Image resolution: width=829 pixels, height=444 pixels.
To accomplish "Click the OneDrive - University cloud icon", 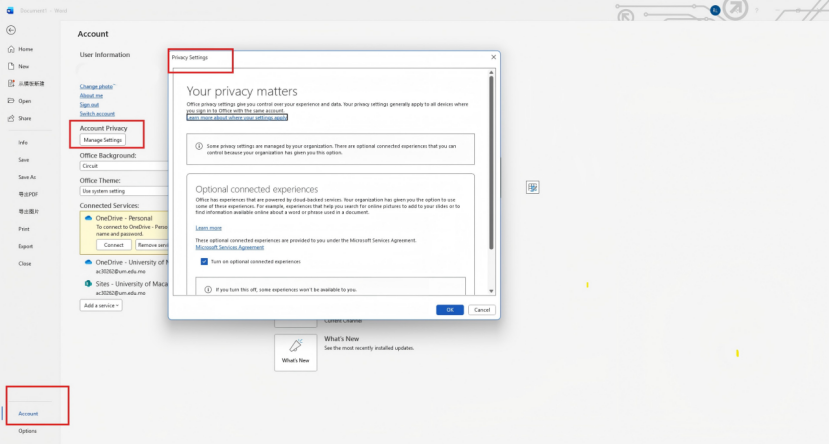I will point(88,262).
